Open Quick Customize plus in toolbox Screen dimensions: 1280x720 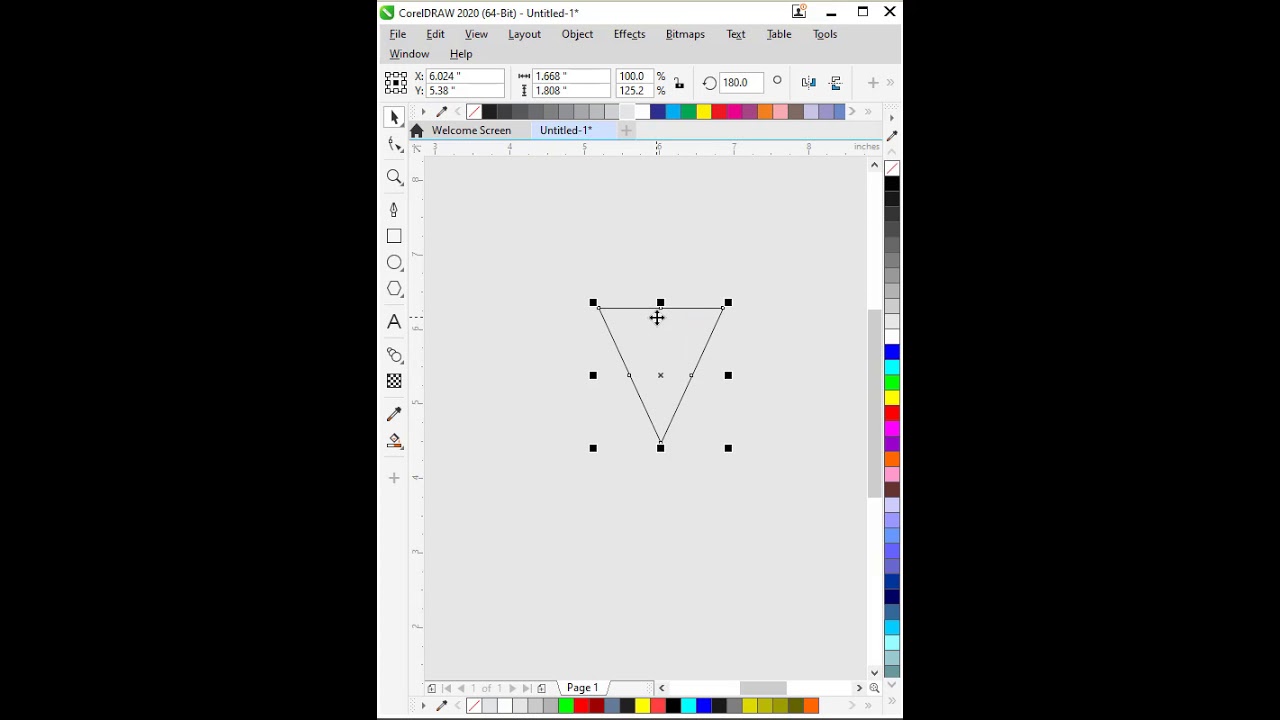[394, 478]
